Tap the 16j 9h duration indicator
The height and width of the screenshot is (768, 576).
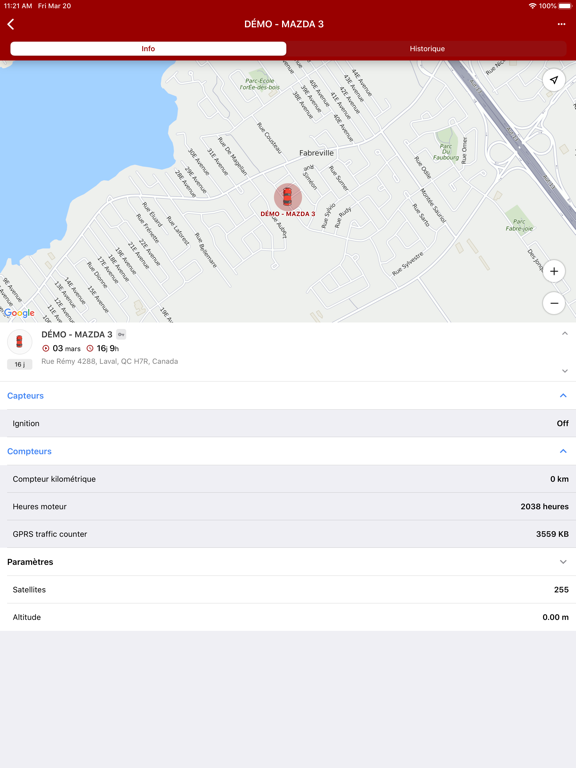(x=103, y=348)
